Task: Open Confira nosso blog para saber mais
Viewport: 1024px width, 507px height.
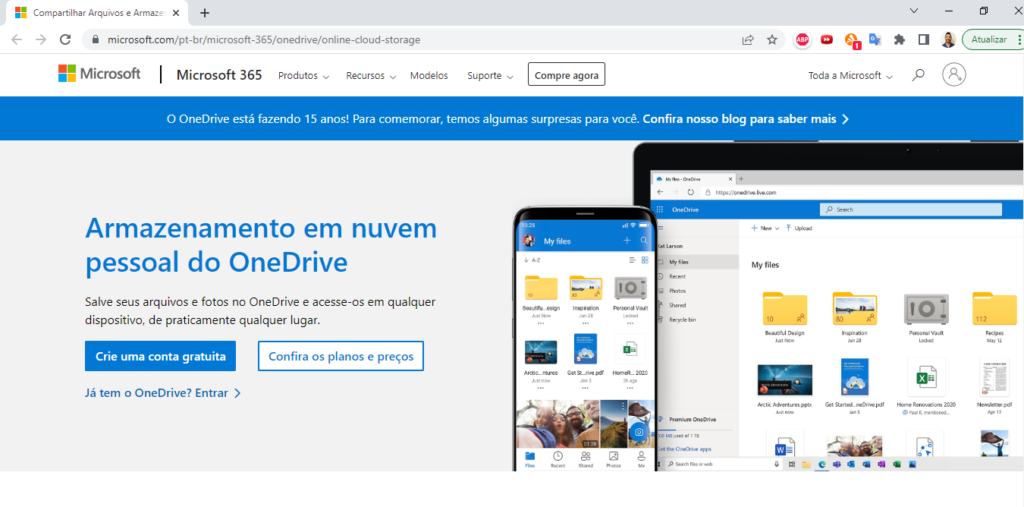Action: coord(746,119)
